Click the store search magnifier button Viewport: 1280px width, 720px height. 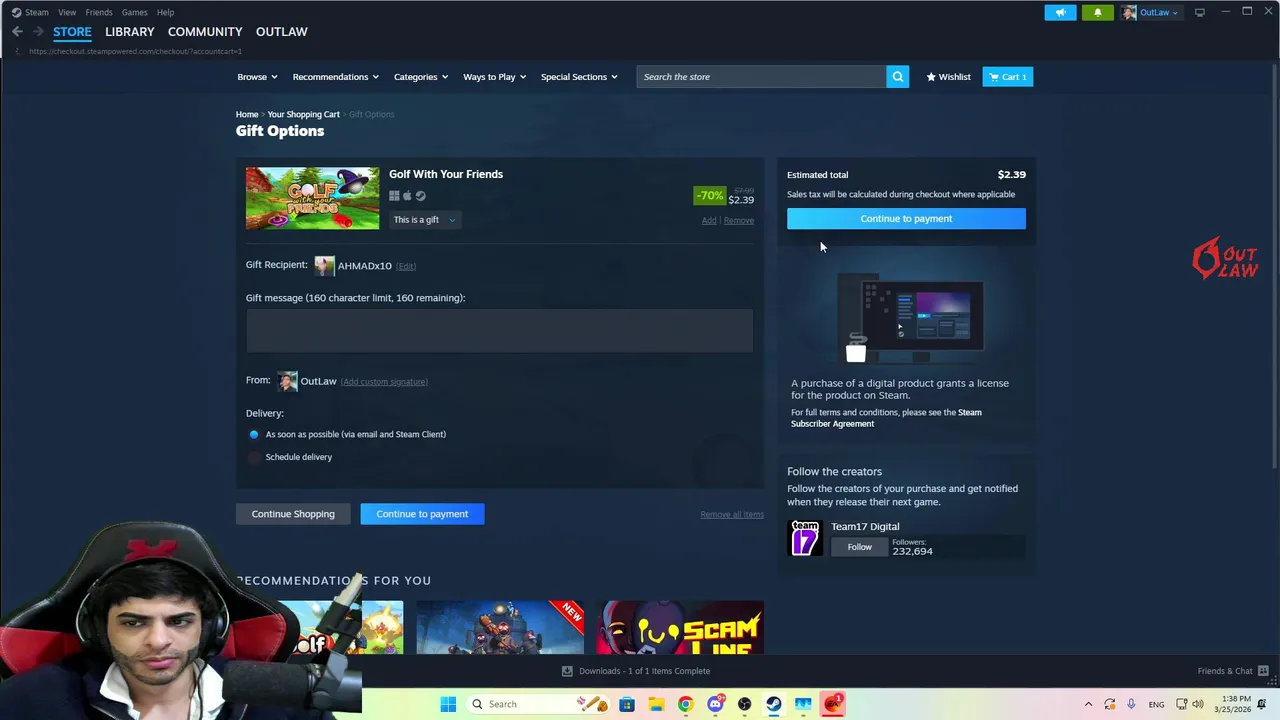point(897,77)
